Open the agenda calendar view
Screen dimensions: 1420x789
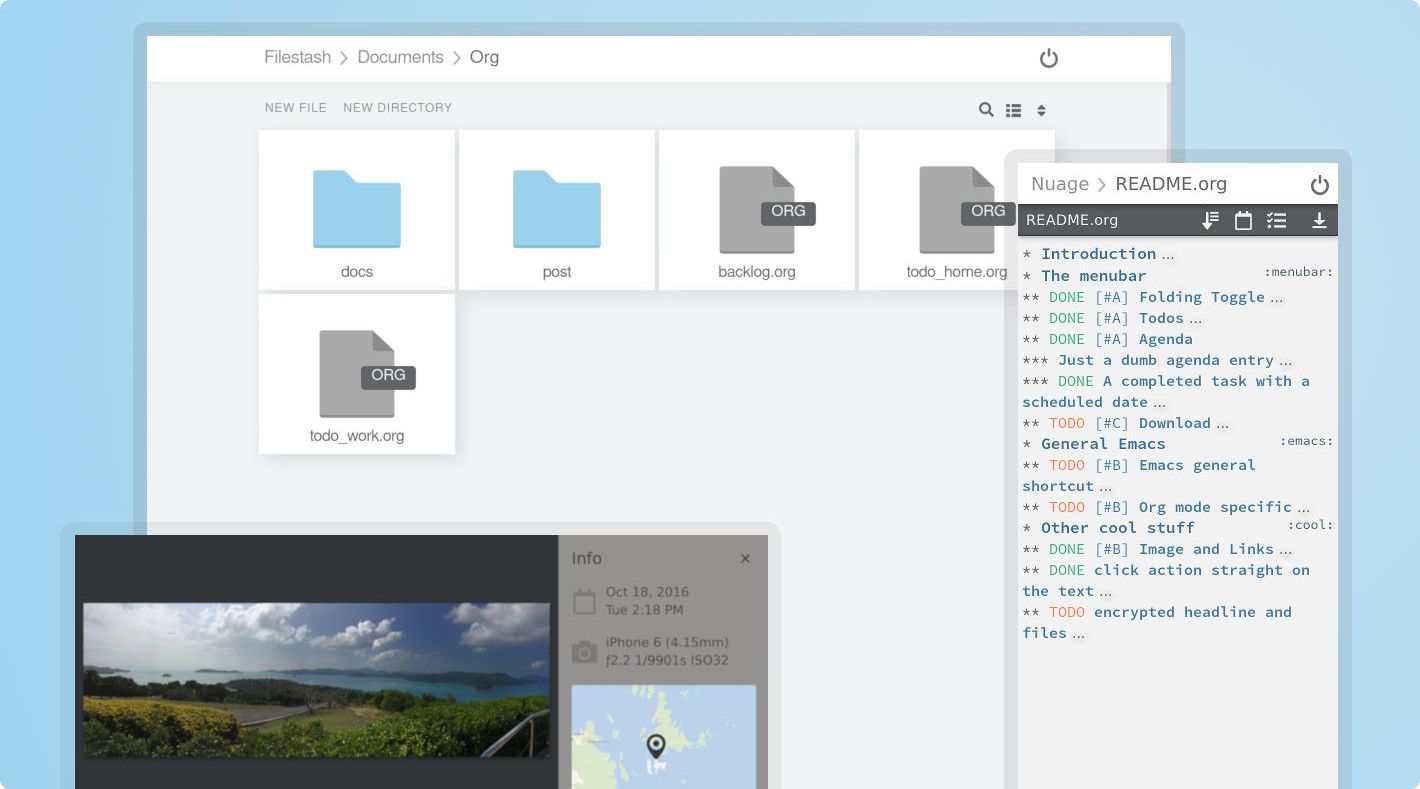point(1243,220)
